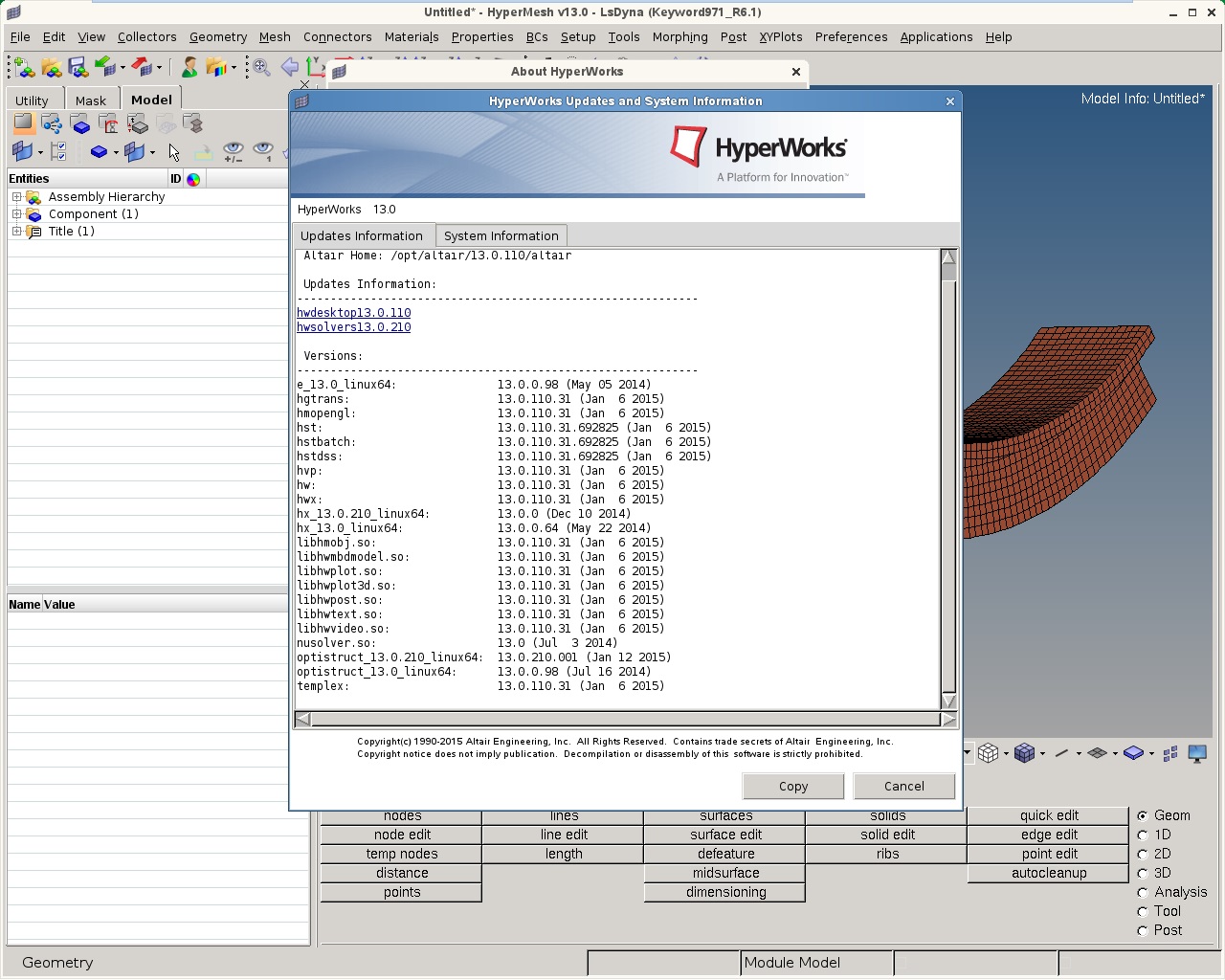Switch to the System Information tab
The width and height of the screenshot is (1225, 980).
pos(501,235)
